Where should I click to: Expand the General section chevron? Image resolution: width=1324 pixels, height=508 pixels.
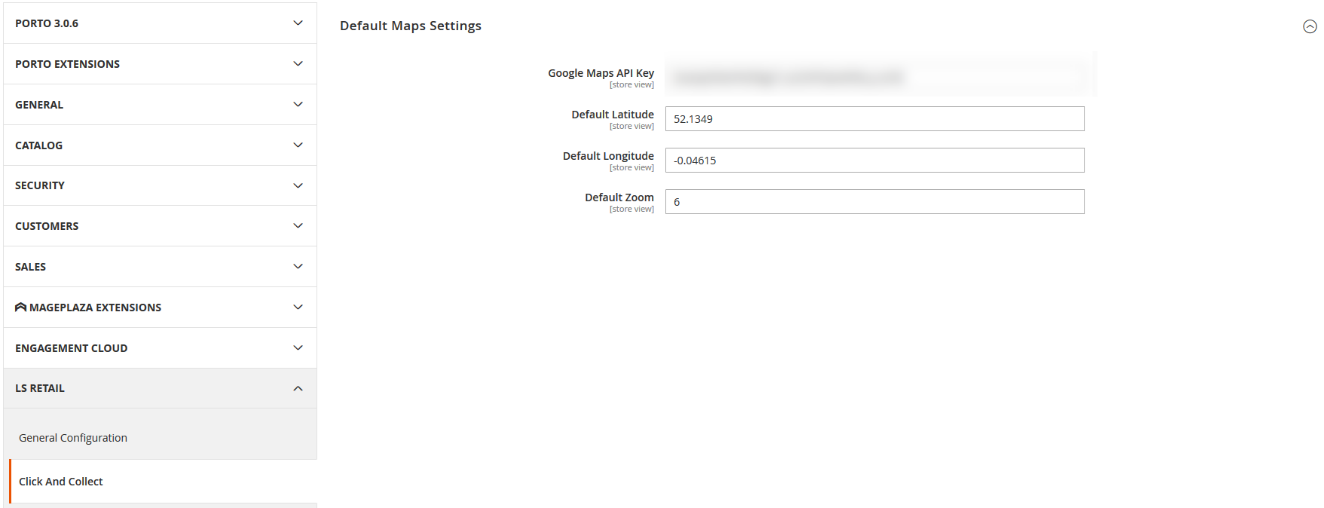tap(297, 104)
